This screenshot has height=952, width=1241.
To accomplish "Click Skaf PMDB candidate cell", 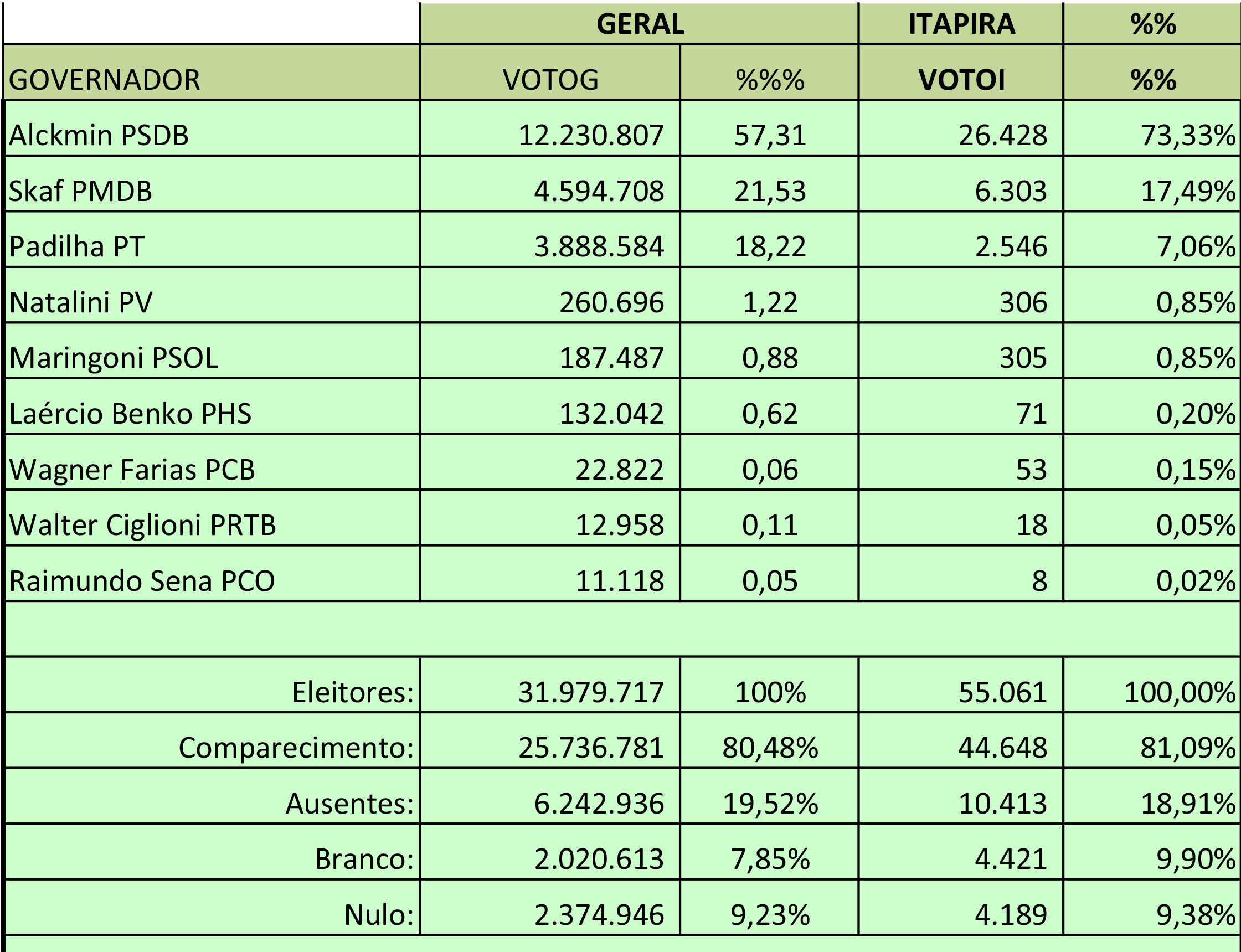I will (x=212, y=184).
